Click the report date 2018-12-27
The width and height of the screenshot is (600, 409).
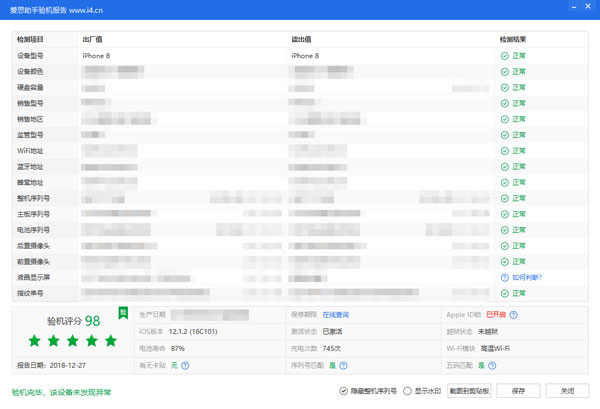(68, 365)
